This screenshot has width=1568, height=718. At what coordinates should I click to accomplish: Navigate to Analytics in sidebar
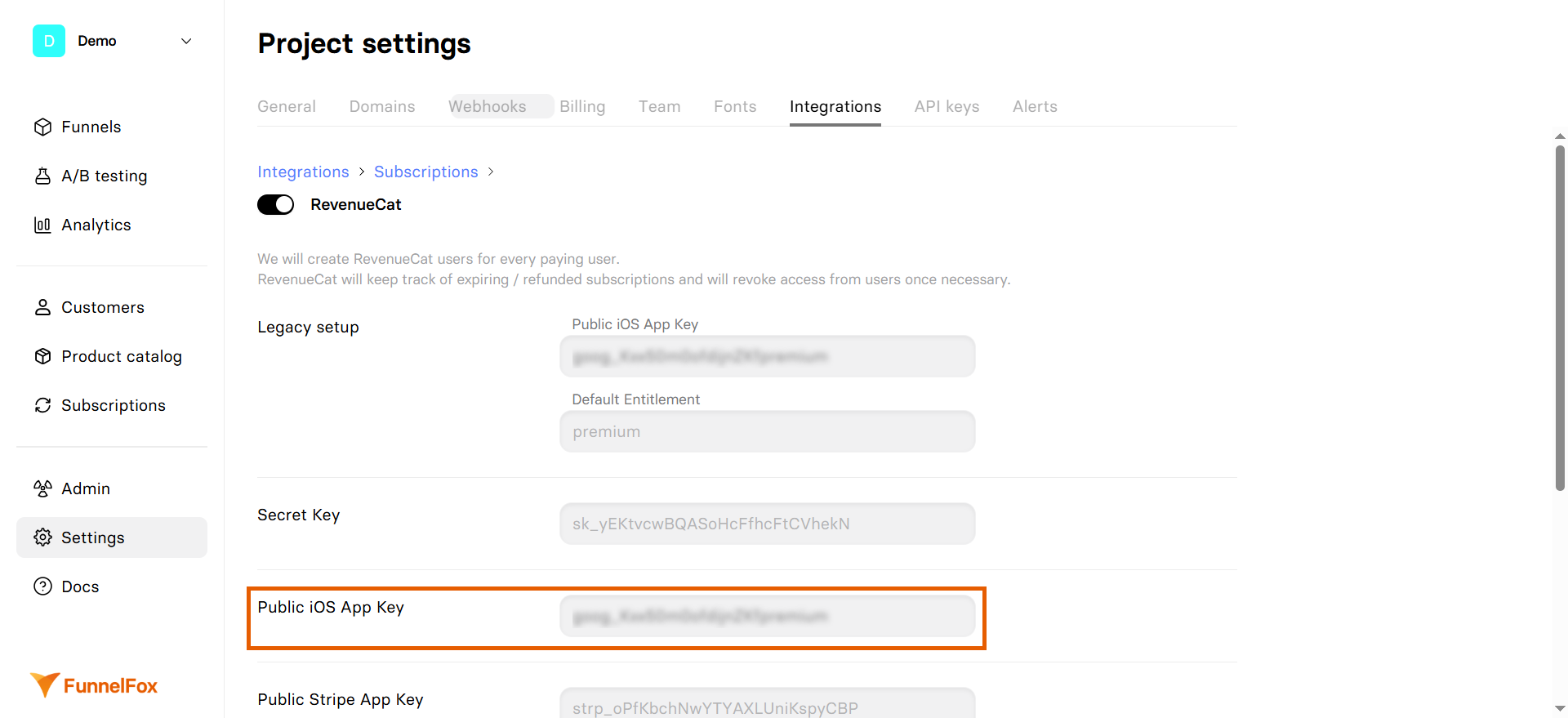[x=112, y=225]
